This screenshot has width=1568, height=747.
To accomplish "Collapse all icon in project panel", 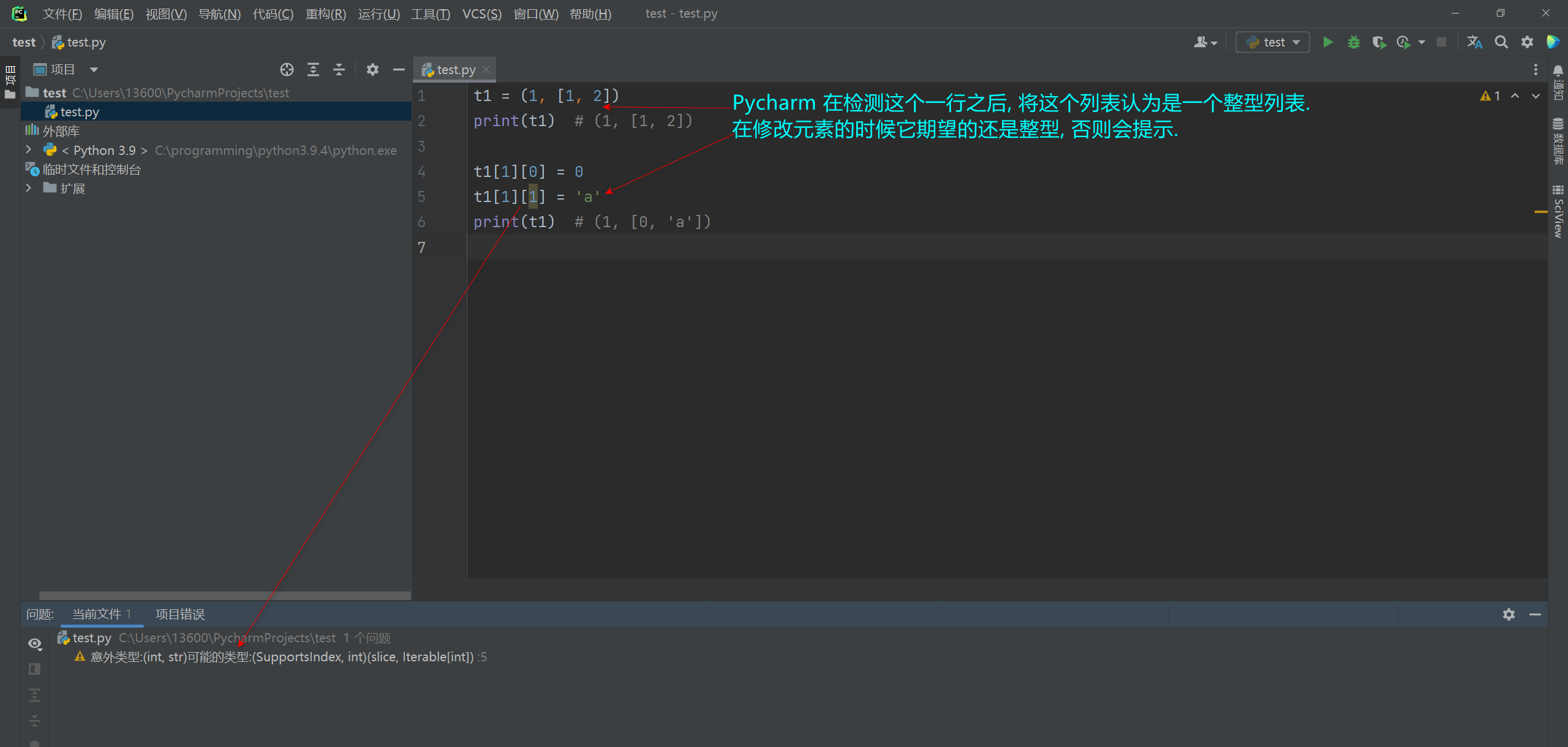I will (x=339, y=70).
